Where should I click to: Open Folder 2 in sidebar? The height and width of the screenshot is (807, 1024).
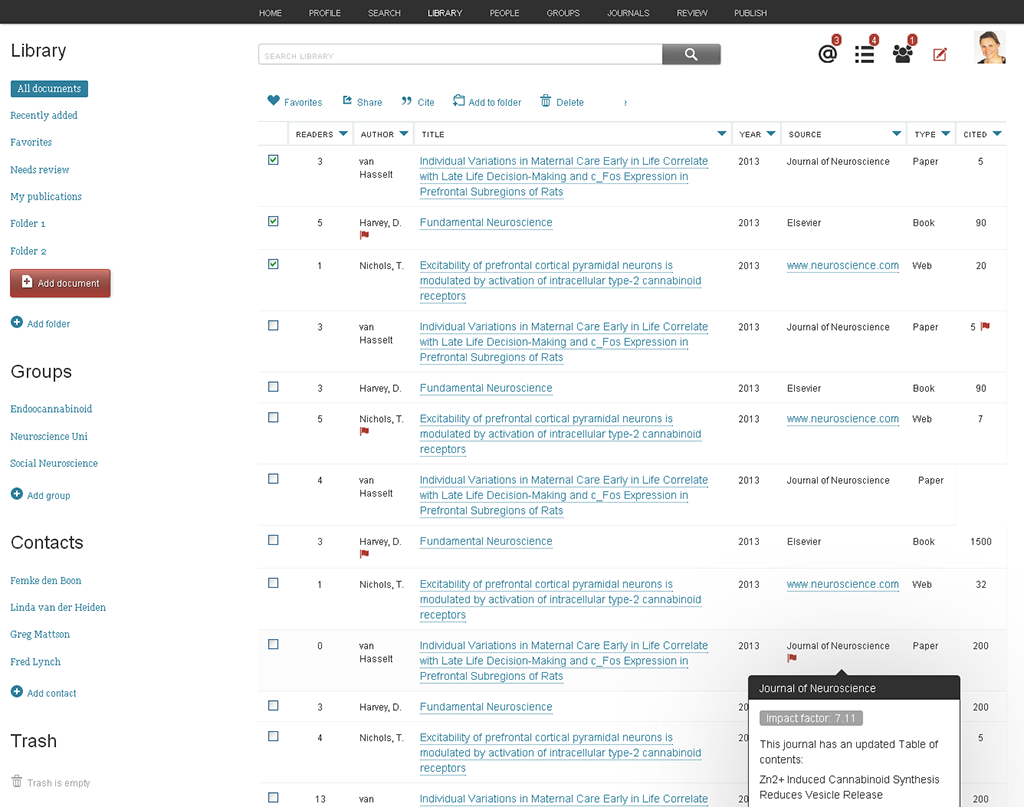click(28, 251)
